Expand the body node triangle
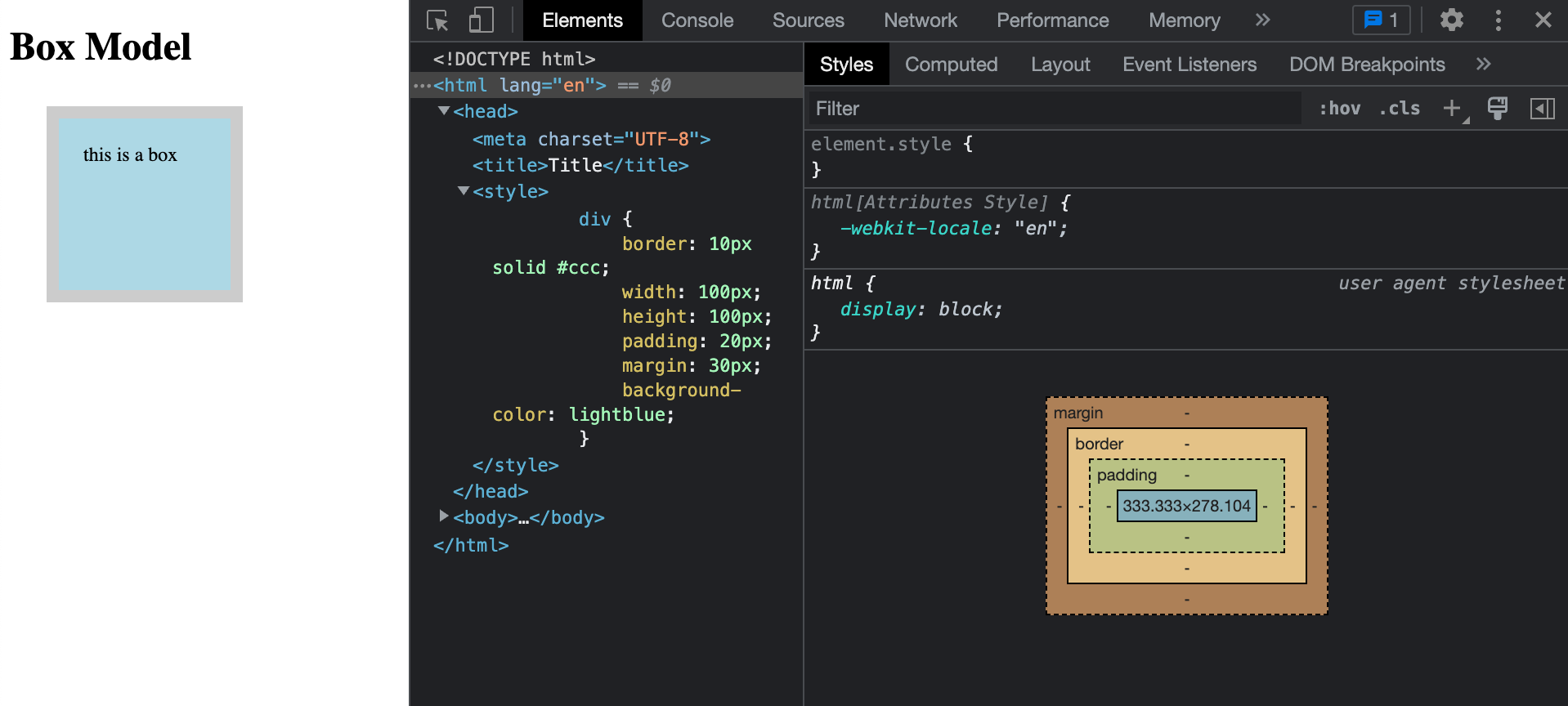Screen dimensions: 1568x706 444,516
